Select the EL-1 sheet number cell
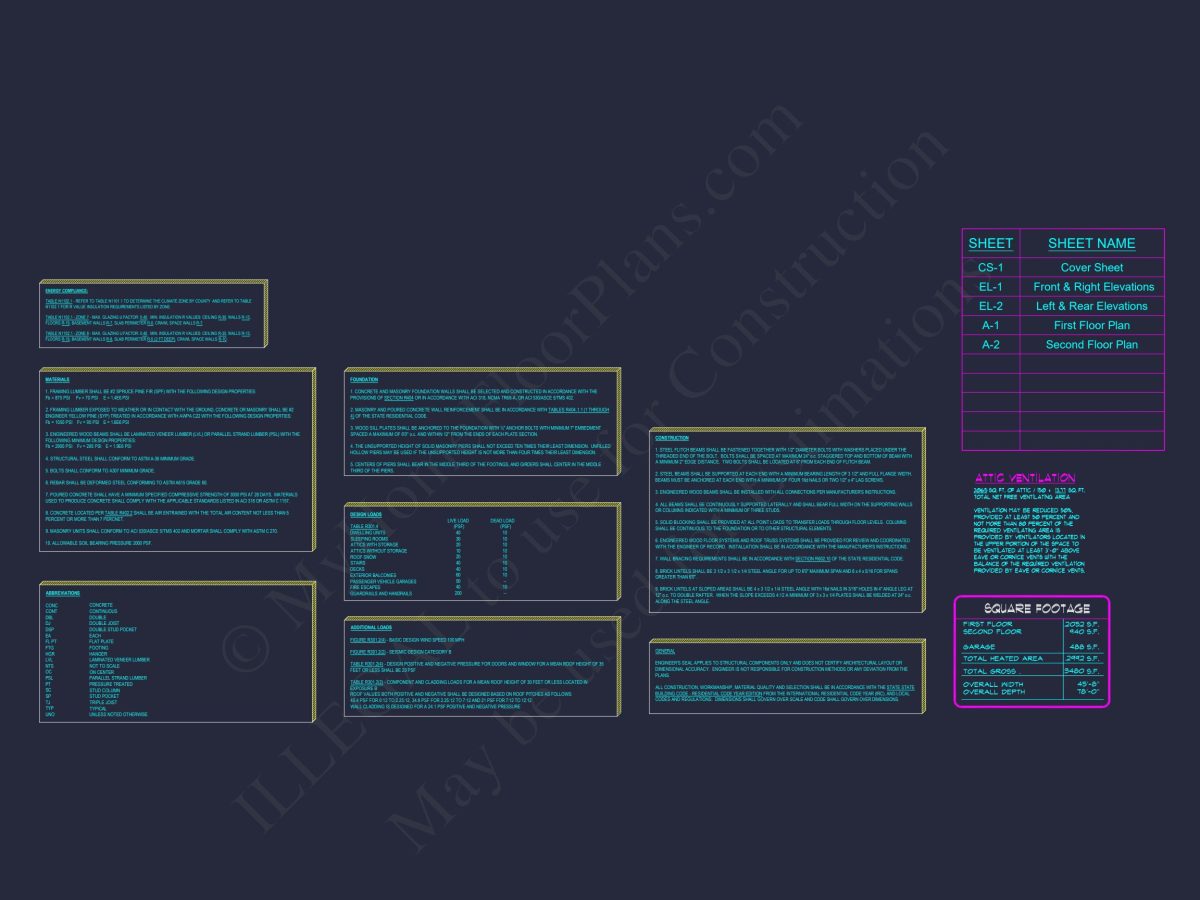 click(x=991, y=287)
